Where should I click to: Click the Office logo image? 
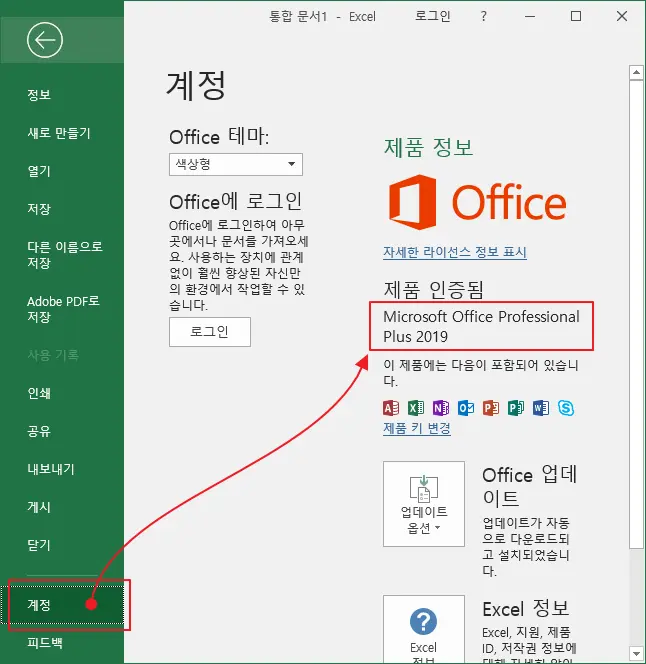pos(477,202)
